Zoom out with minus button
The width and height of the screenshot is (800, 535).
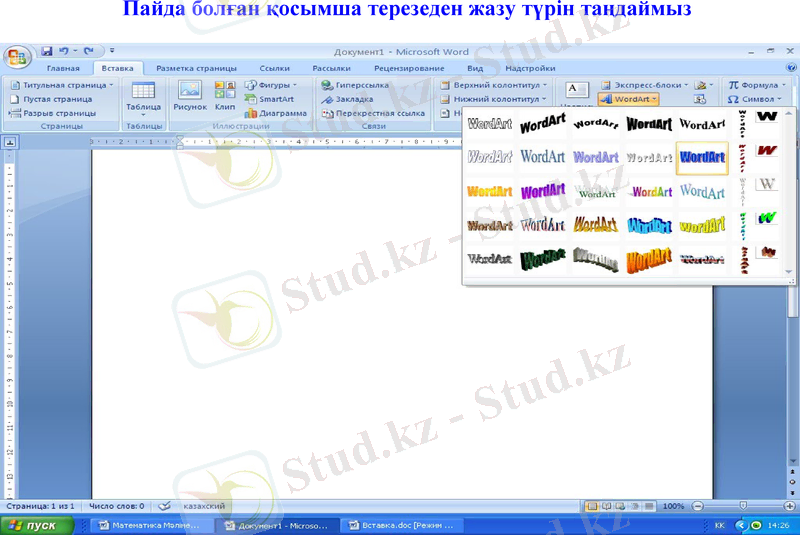697,506
